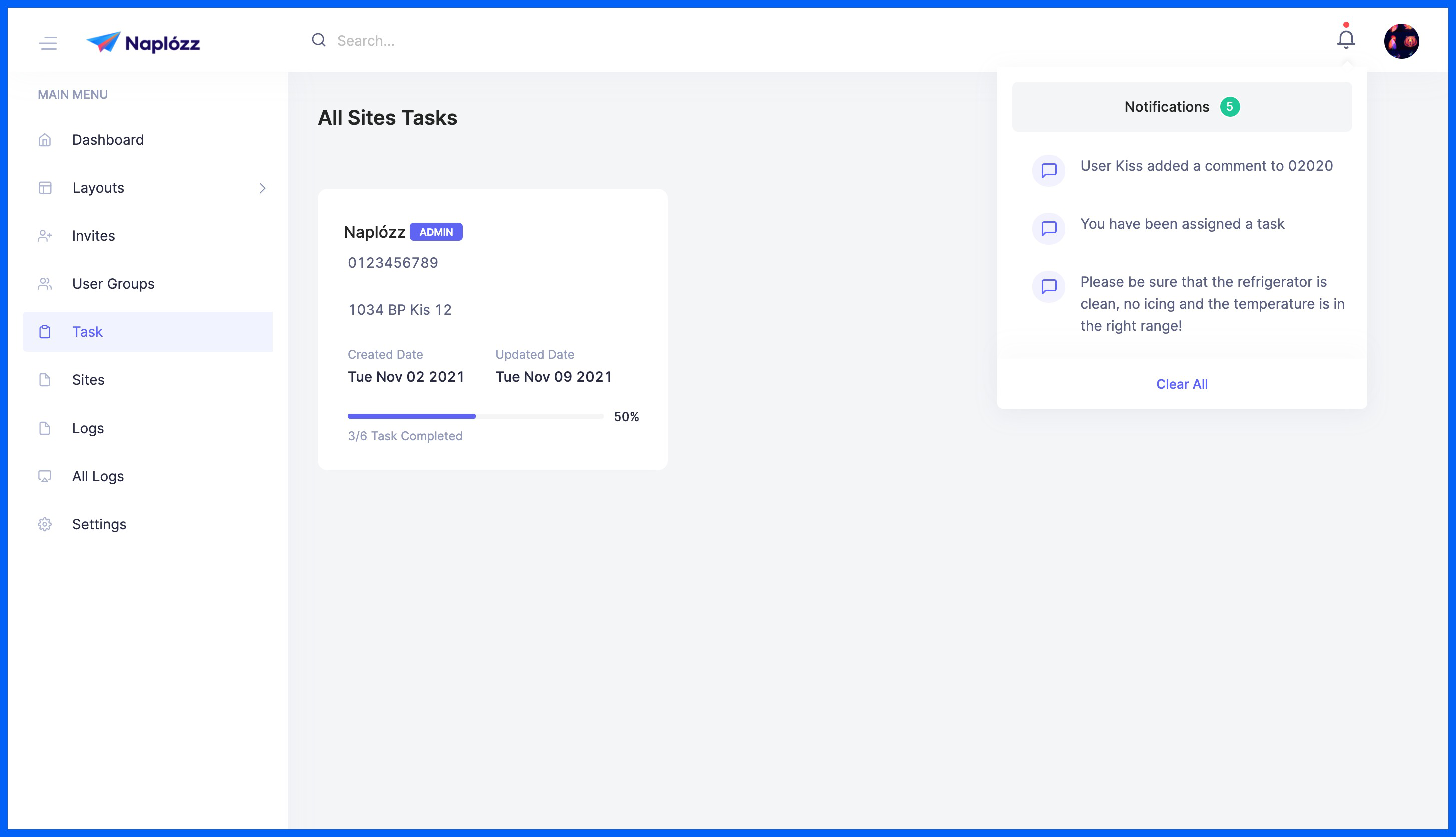Open the 'User Kiss added a comment' notification
Screen dimensions: 1456x837
tap(1206, 166)
